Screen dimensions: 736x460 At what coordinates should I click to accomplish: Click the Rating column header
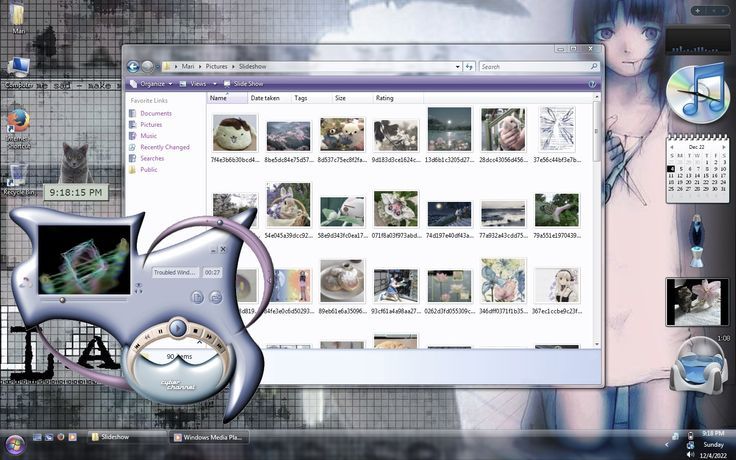tap(385, 98)
